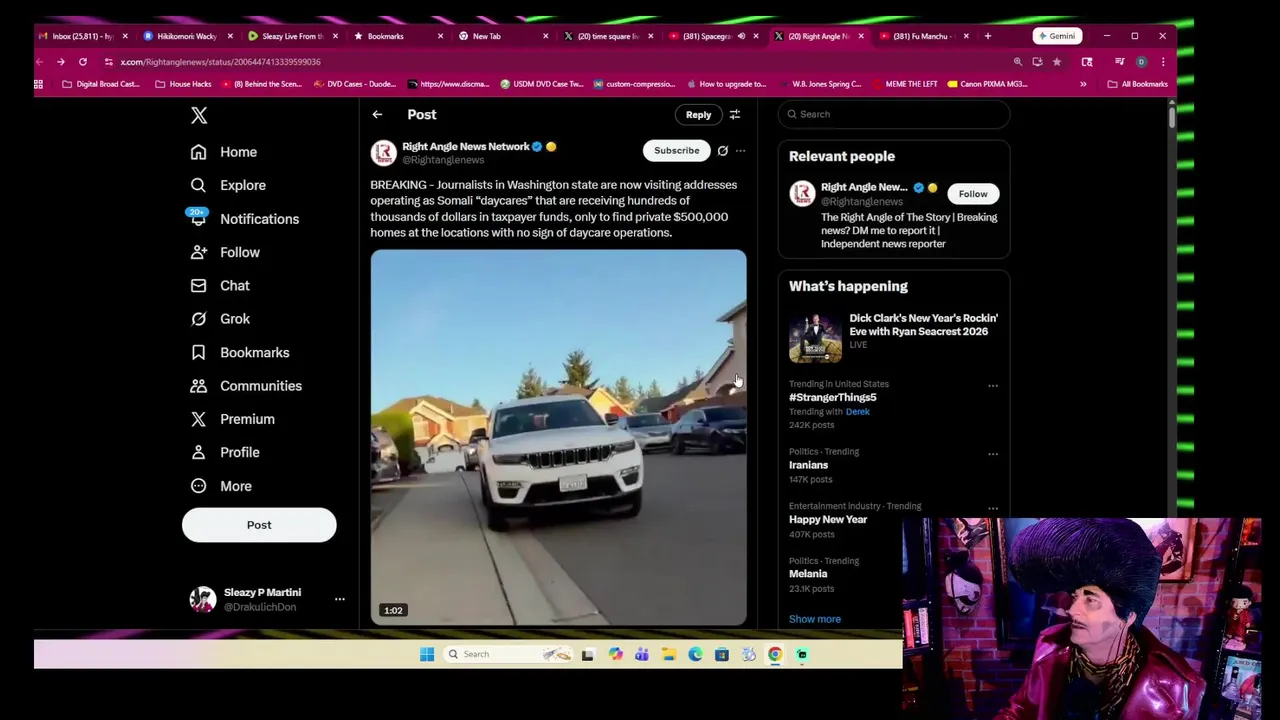Expand the bookmarks bar overflow chevron

[1083, 84]
